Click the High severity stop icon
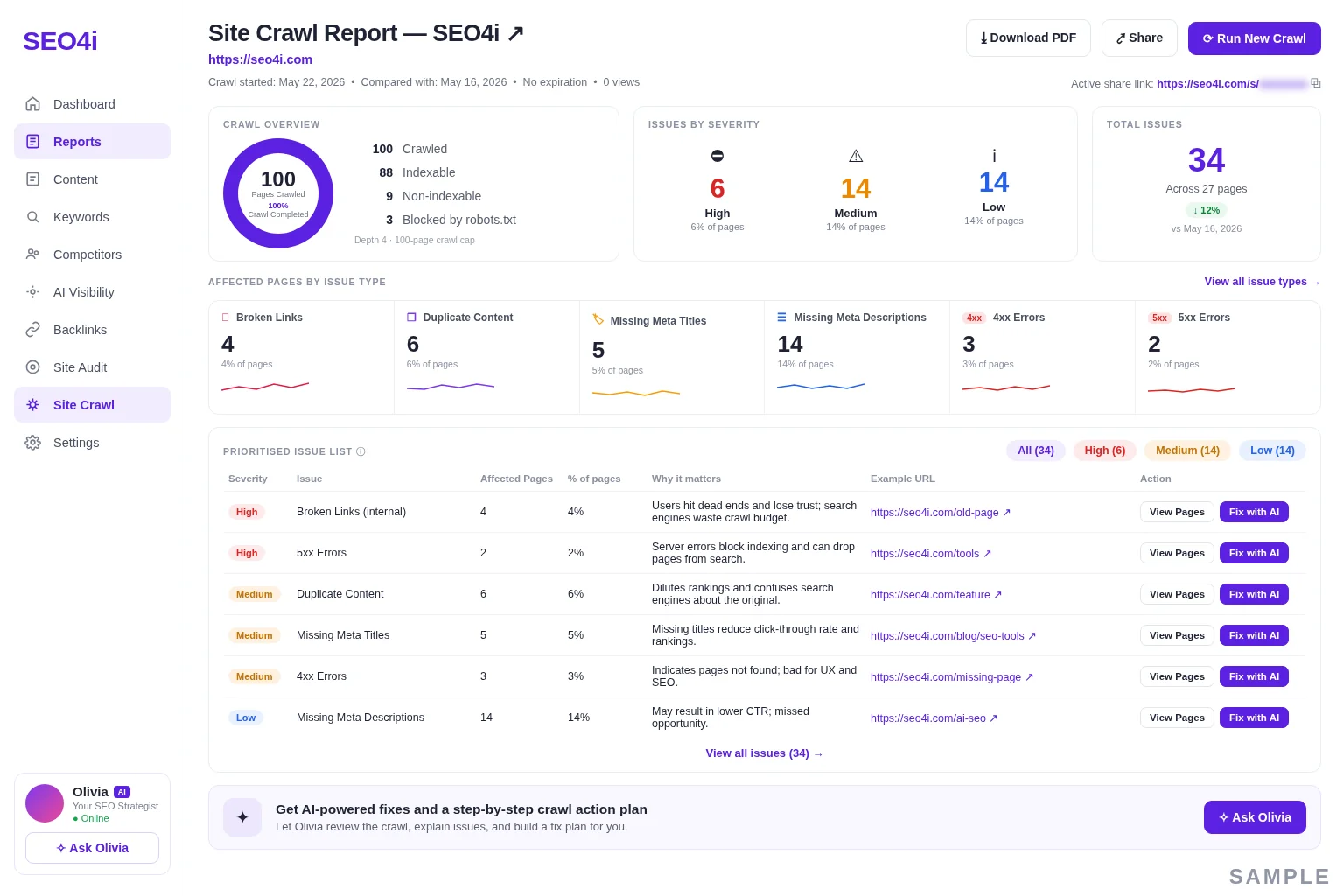 tap(717, 156)
